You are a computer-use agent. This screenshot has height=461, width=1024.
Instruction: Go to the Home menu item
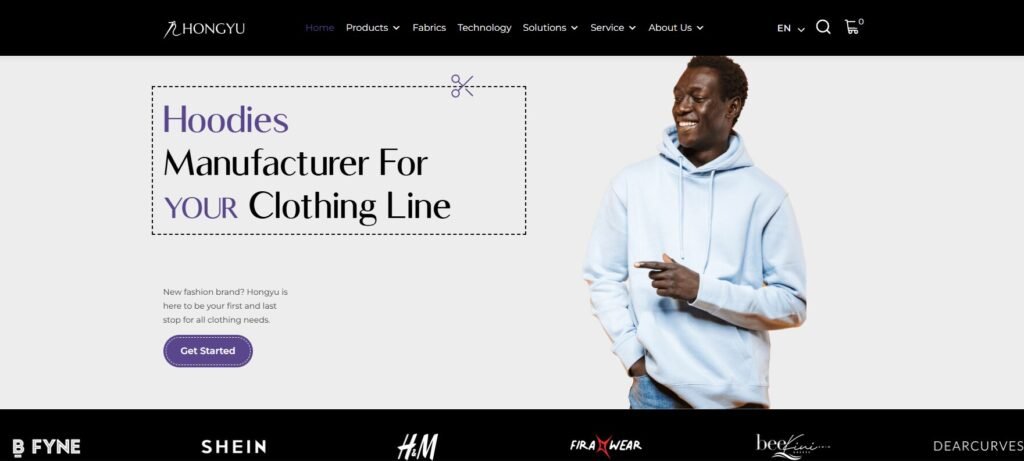pyautogui.click(x=319, y=27)
